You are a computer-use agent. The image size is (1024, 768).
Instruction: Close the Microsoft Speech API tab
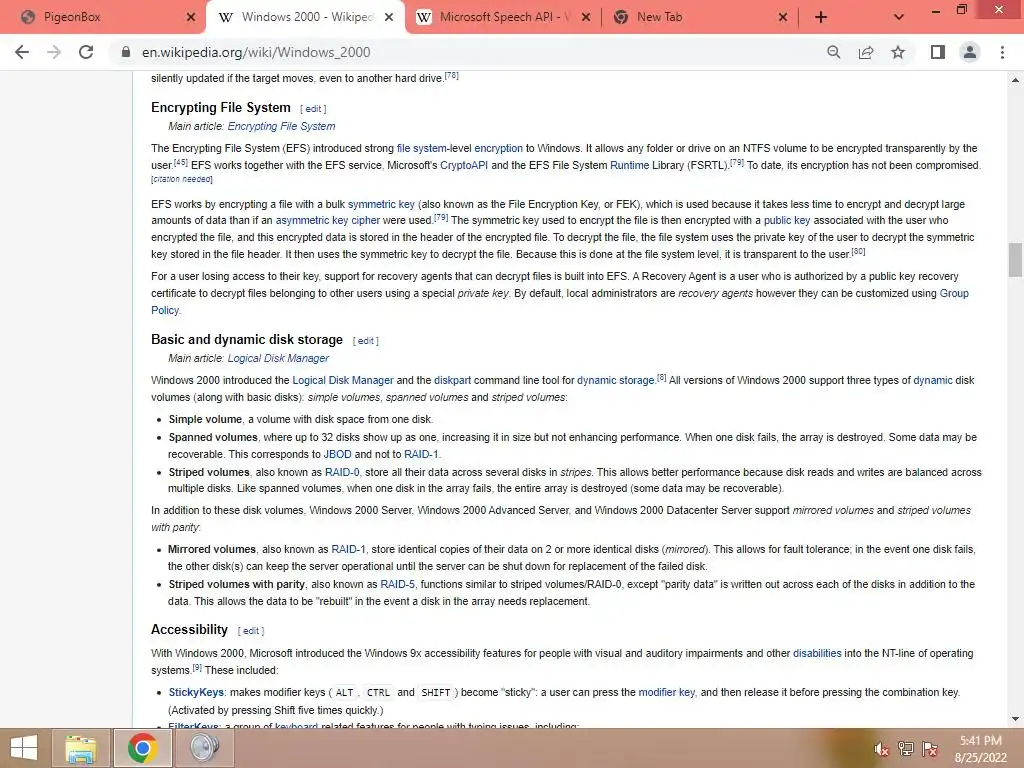[x=586, y=18]
